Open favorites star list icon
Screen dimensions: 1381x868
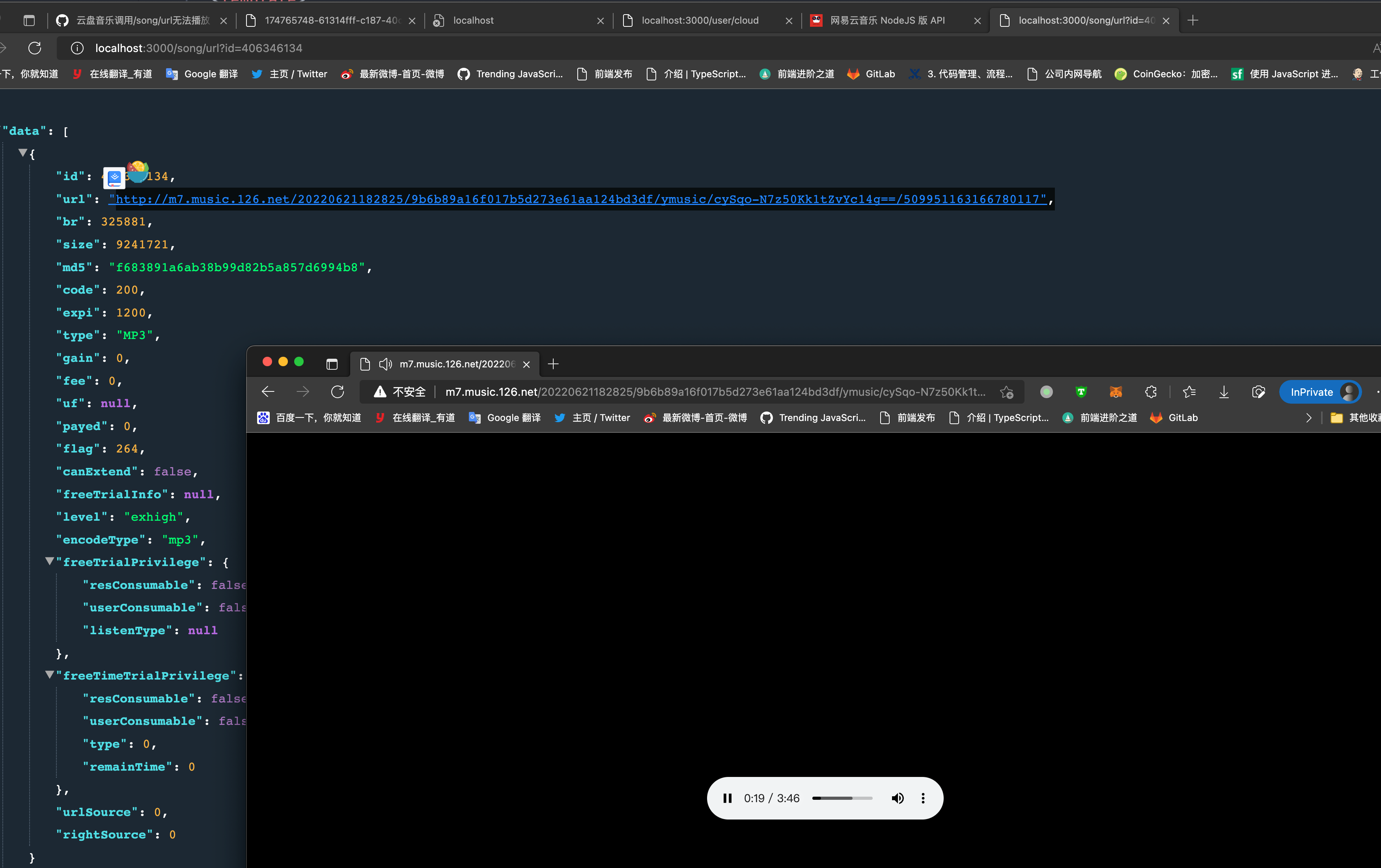tap(1189, 392)
